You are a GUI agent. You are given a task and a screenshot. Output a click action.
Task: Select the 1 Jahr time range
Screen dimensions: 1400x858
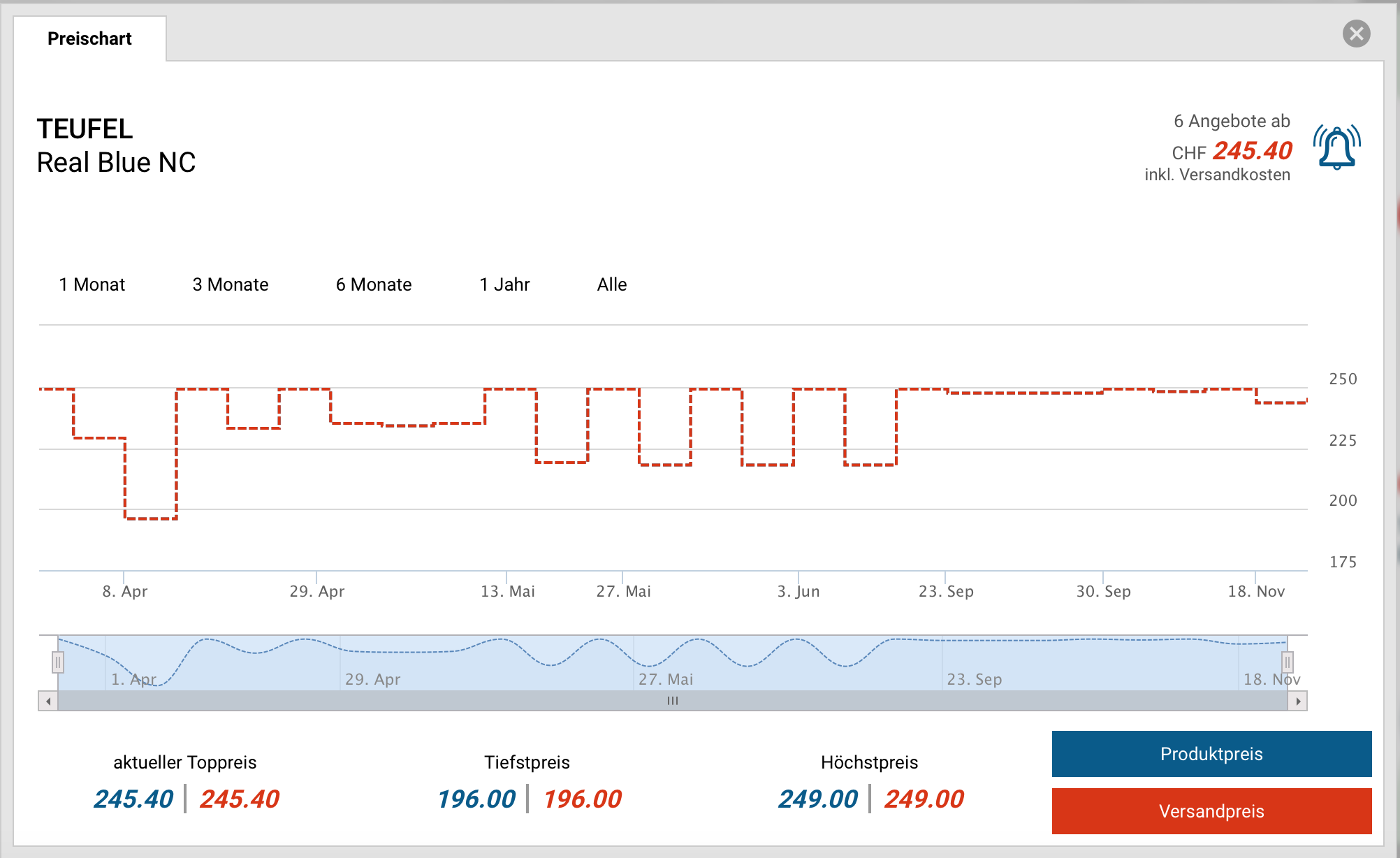point(504,284)
